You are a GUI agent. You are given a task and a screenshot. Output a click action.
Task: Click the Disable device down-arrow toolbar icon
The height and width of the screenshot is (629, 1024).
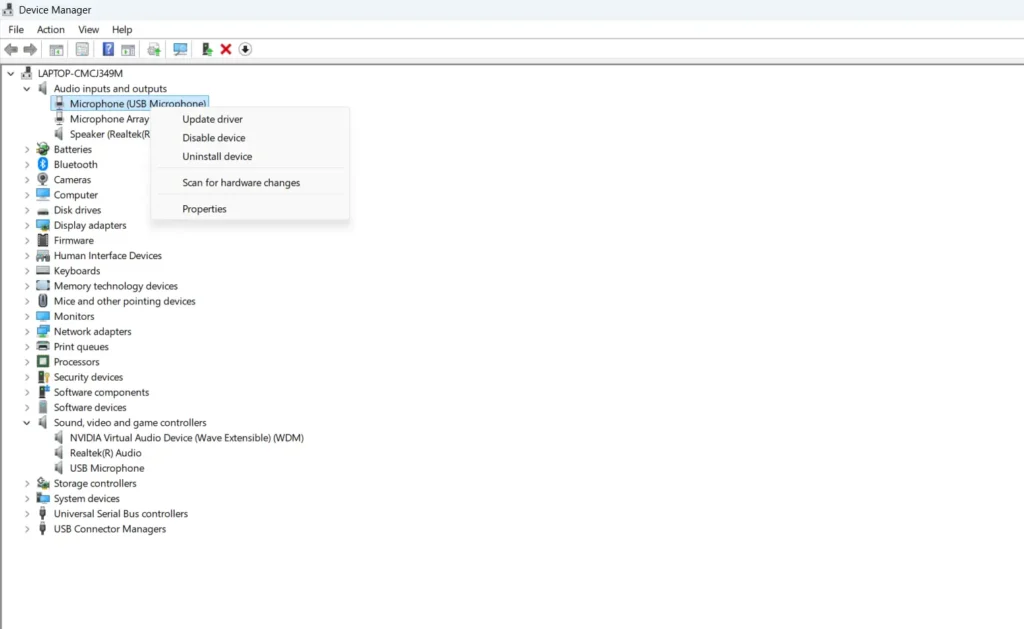pos(244,48)
